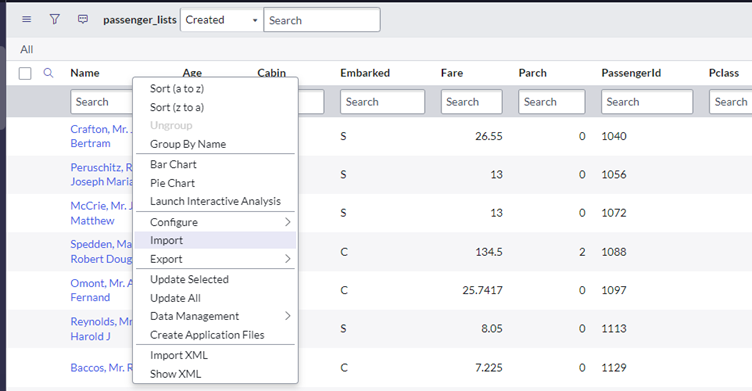Focus the Name column search field
This screenshot has width=752, height=391.
(x=101, y=102)
